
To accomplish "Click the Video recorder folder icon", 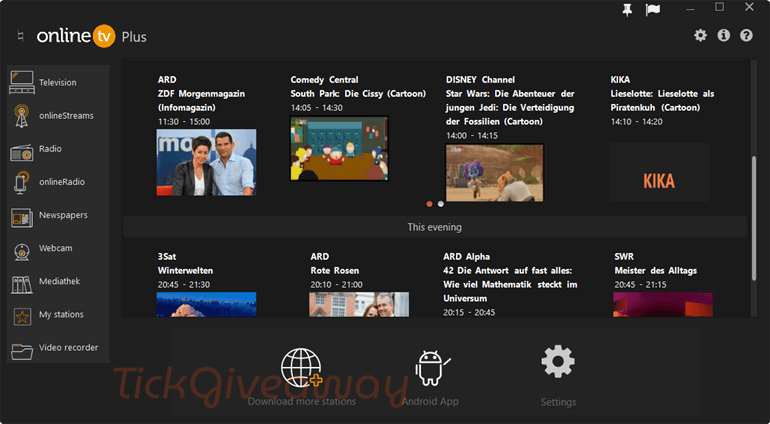I will coord(22,351).
